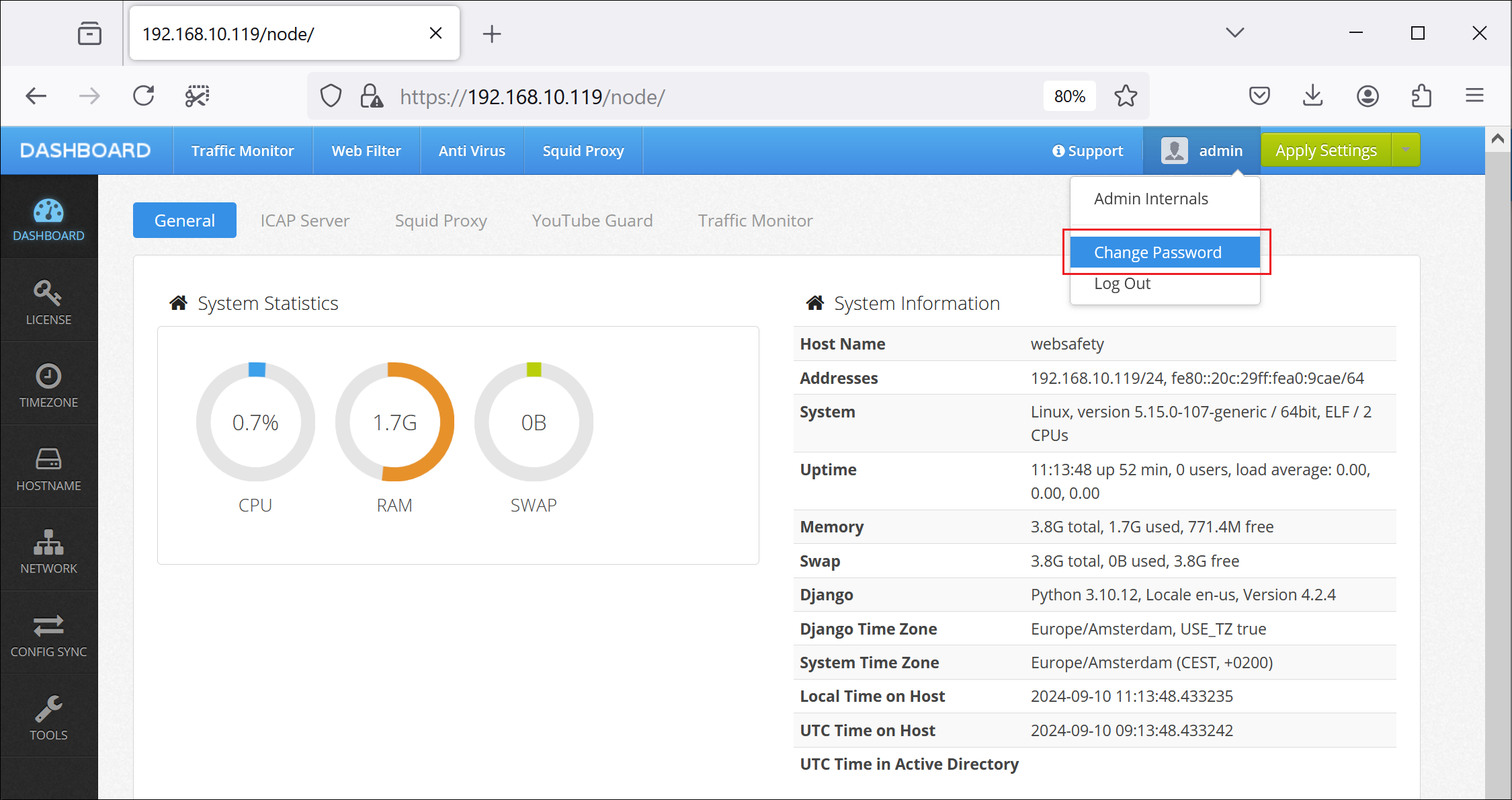Open the Pocket save icon
The width and height of the screenshot is (1512, 800).
point(1259,96)
